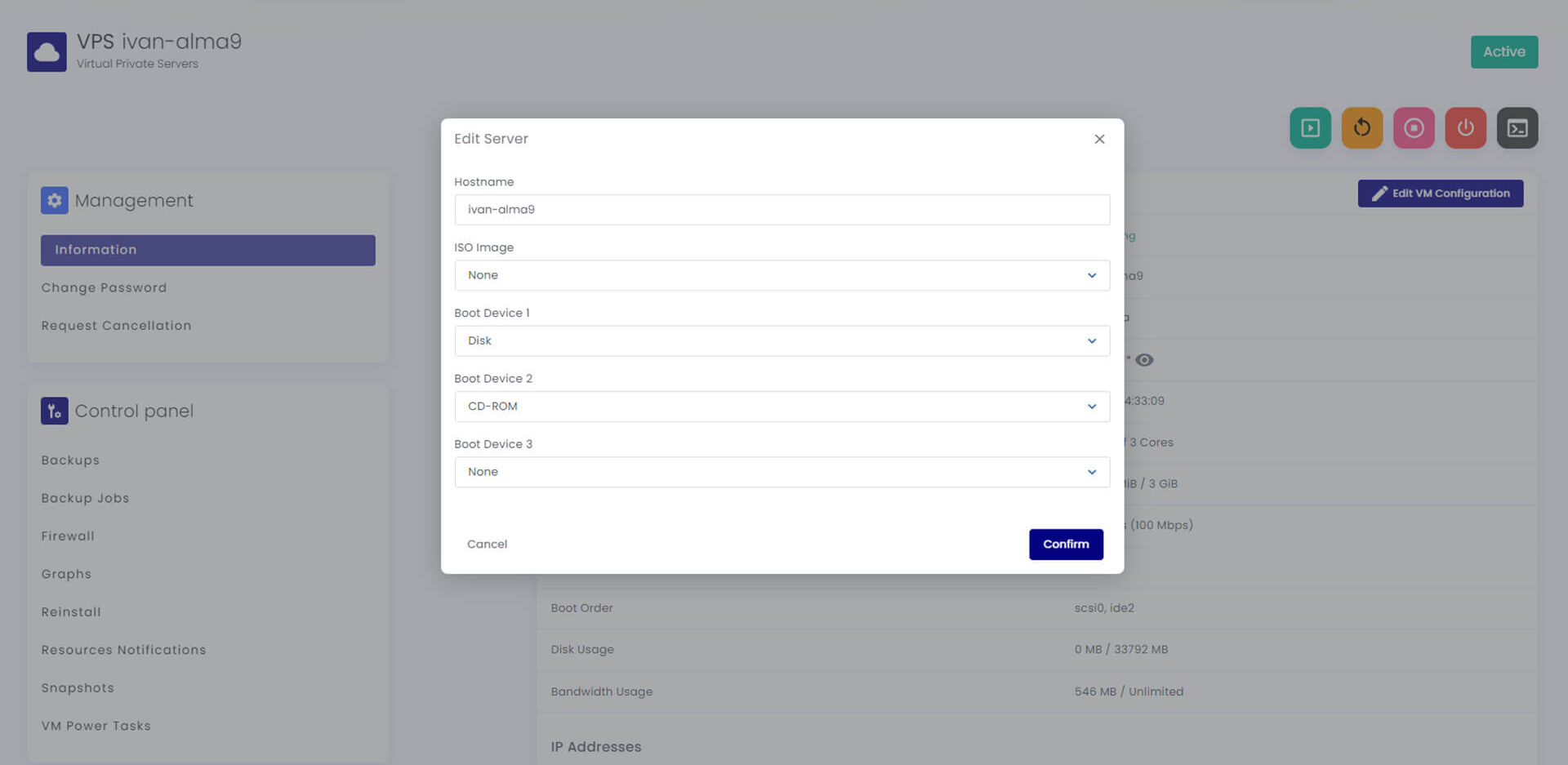Screen dimensions: 1568x765
Task: Click the pink stop VM icon
Action: pos(1414,128)
